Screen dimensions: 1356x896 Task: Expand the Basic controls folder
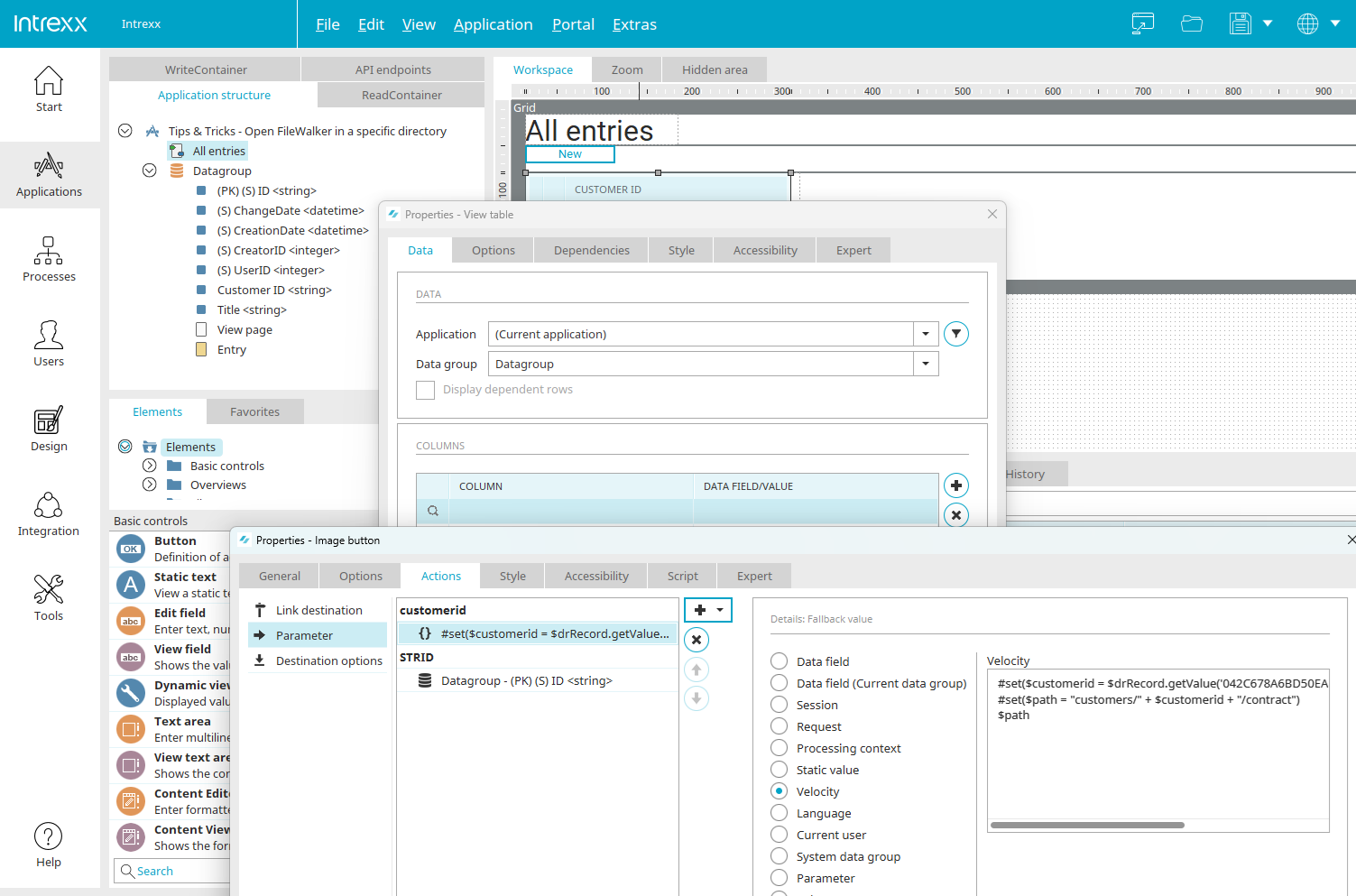(150, 466)
